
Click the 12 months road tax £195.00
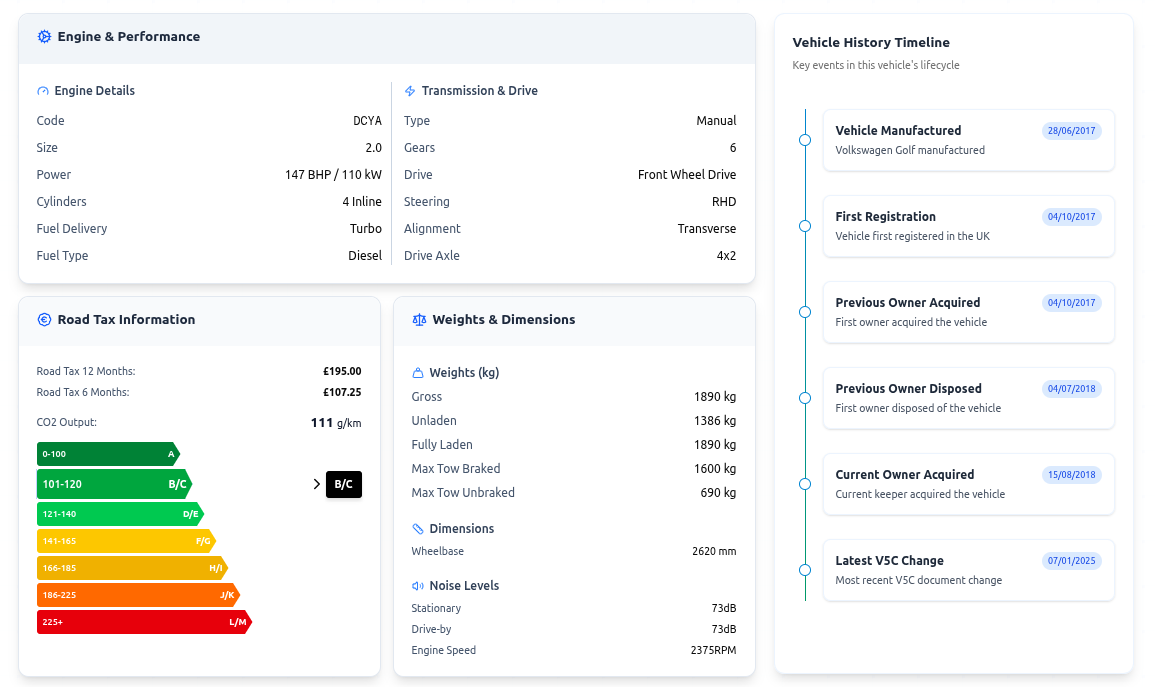(x=343, y=372)
